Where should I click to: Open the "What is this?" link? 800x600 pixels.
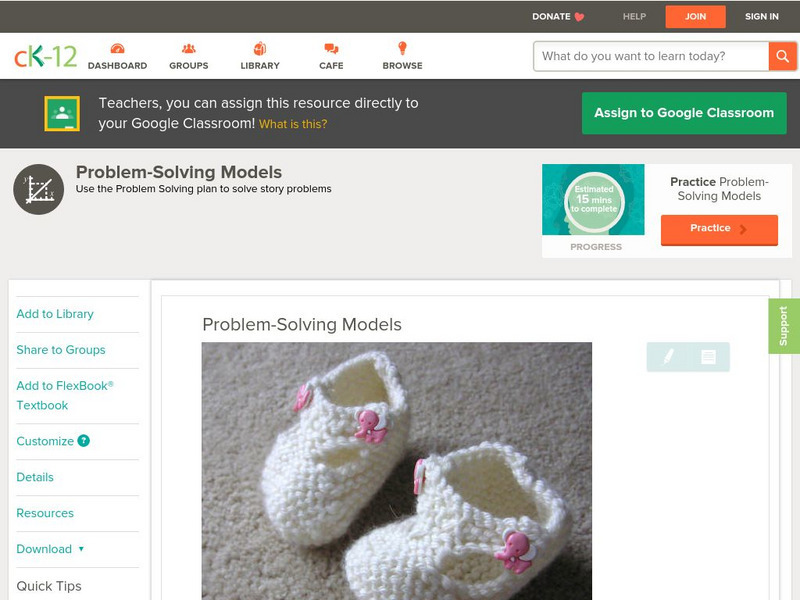(x=293, y=124)
